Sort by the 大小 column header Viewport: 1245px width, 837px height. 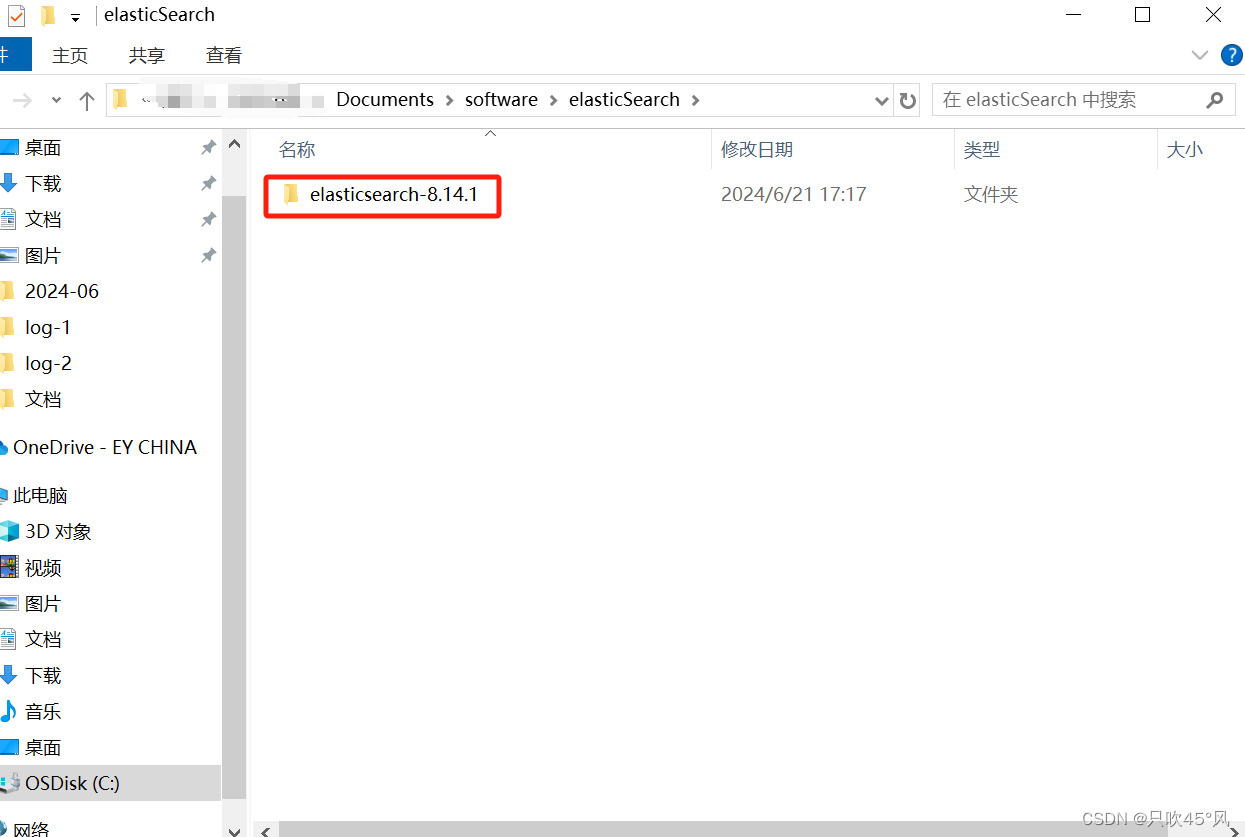pyautogui.click(x=1185, y=150)
